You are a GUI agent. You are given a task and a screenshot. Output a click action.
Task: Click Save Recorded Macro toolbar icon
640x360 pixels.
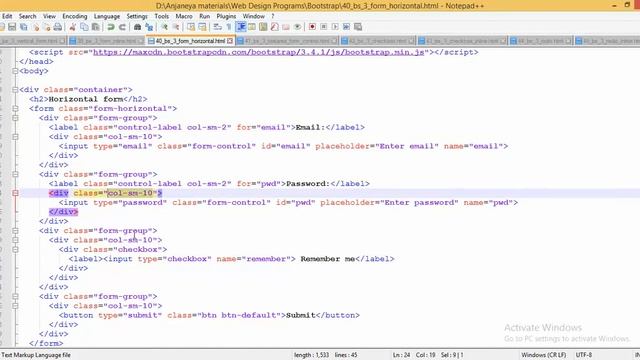click(x=358, y=27)
